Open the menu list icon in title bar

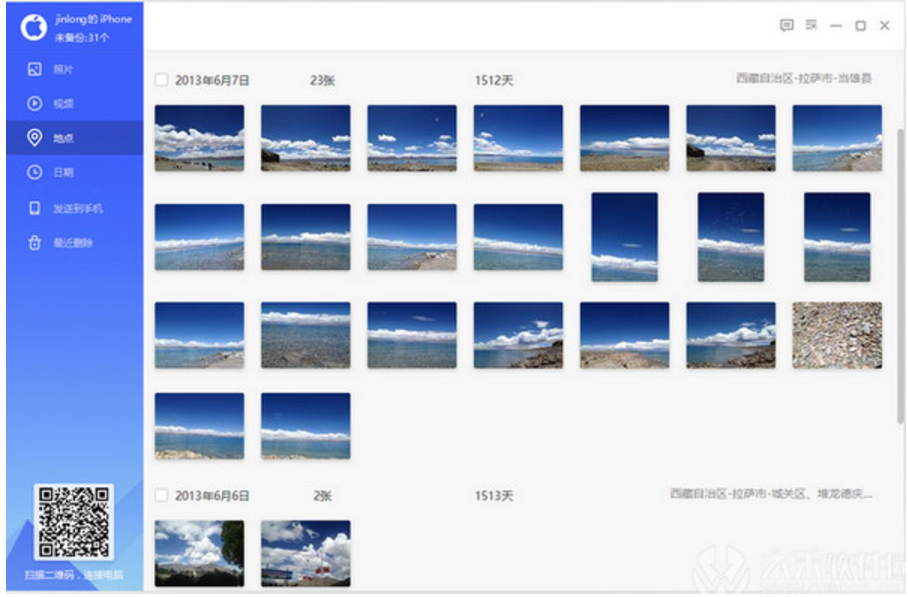(811, 25)
